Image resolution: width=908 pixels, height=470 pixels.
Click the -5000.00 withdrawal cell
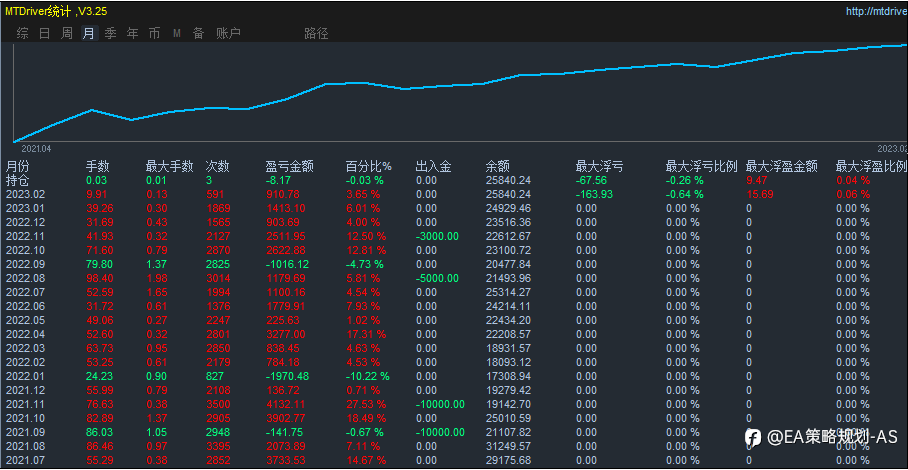(437, 278)
